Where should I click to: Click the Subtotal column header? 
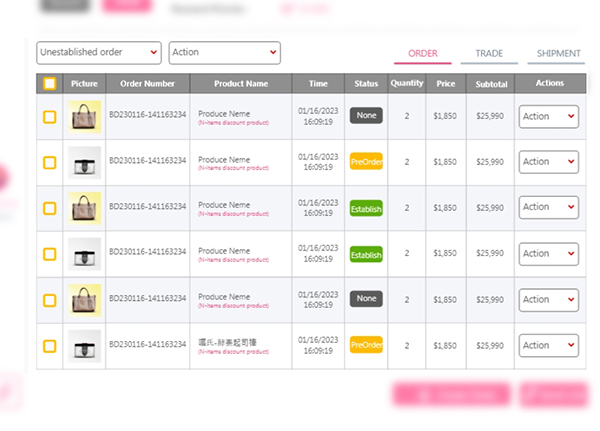(490, 84)
